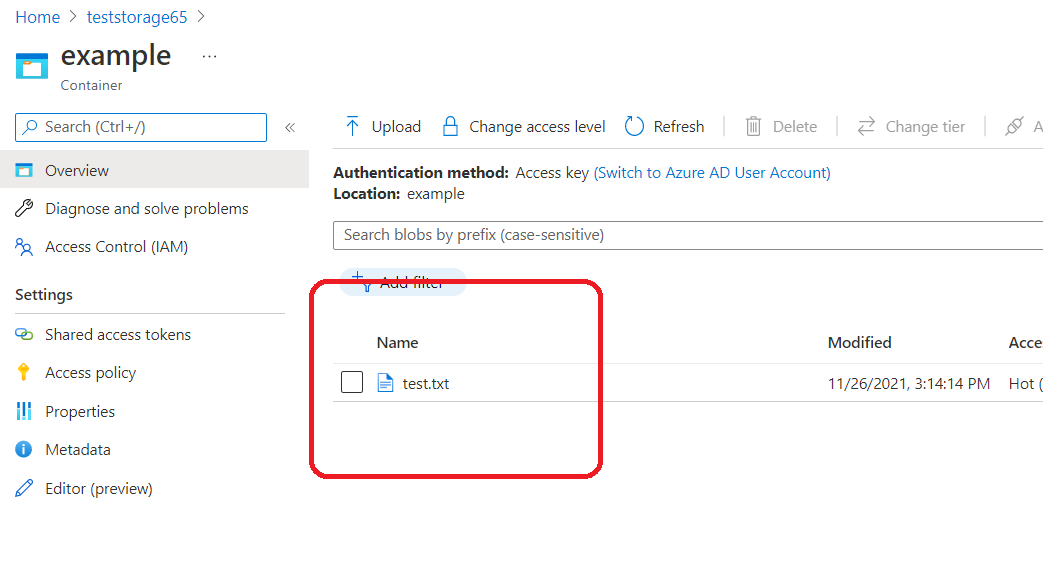Screen dimensions: 1043x581
Task: Click the wrench icon for Diagnose
Action: [24, 208]
